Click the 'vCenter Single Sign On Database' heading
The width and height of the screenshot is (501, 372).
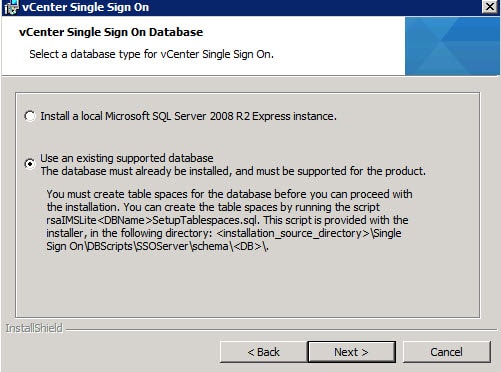pyautogui.click(x=111, y=32)
